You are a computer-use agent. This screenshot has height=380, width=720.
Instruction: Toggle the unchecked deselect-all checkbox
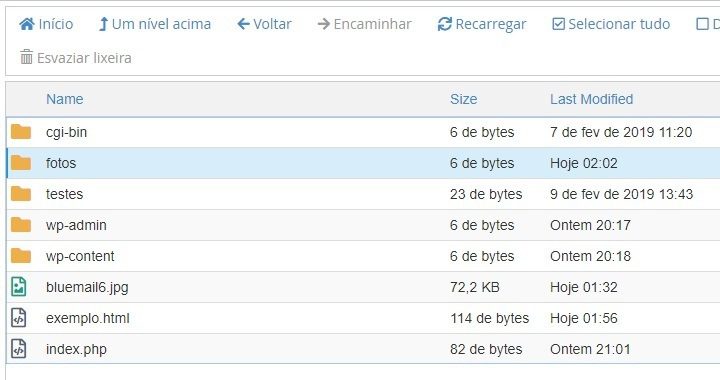pyautogui.click(x=702, y=24)
